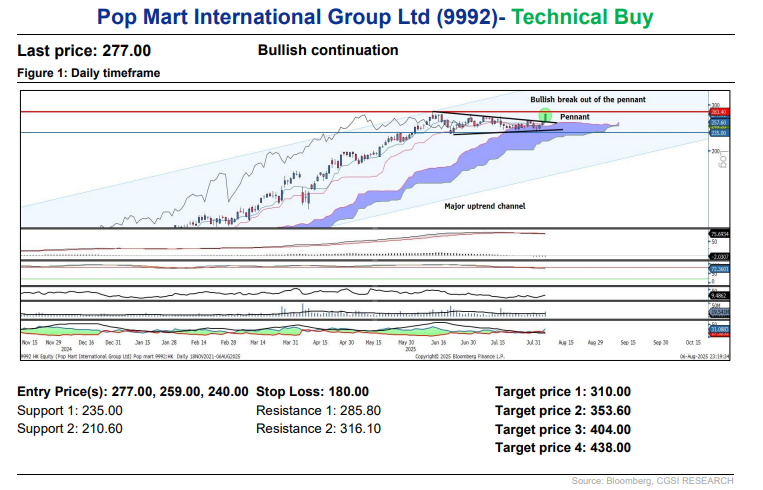Click the "Pennant" chart label

pos(575,117)
